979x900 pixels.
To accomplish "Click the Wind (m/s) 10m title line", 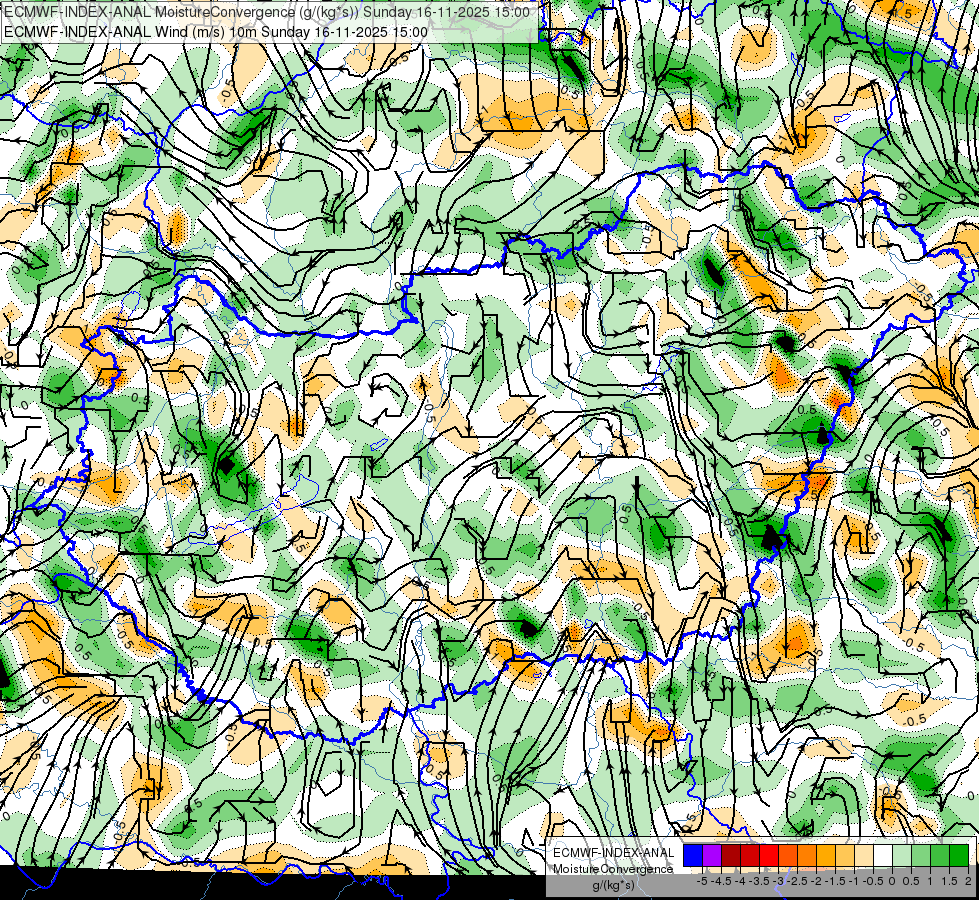I will 215,32.
